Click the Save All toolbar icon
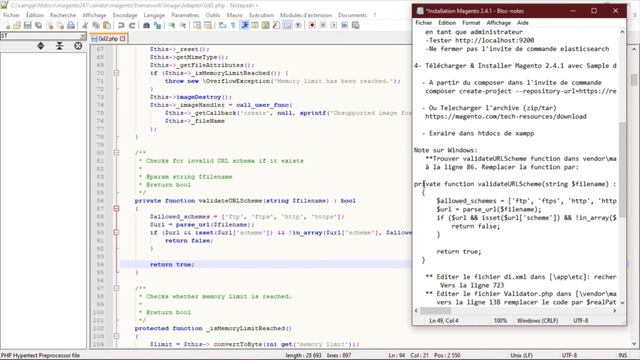The width and height of the screenshot is (640, 360). tap(38, 25)
